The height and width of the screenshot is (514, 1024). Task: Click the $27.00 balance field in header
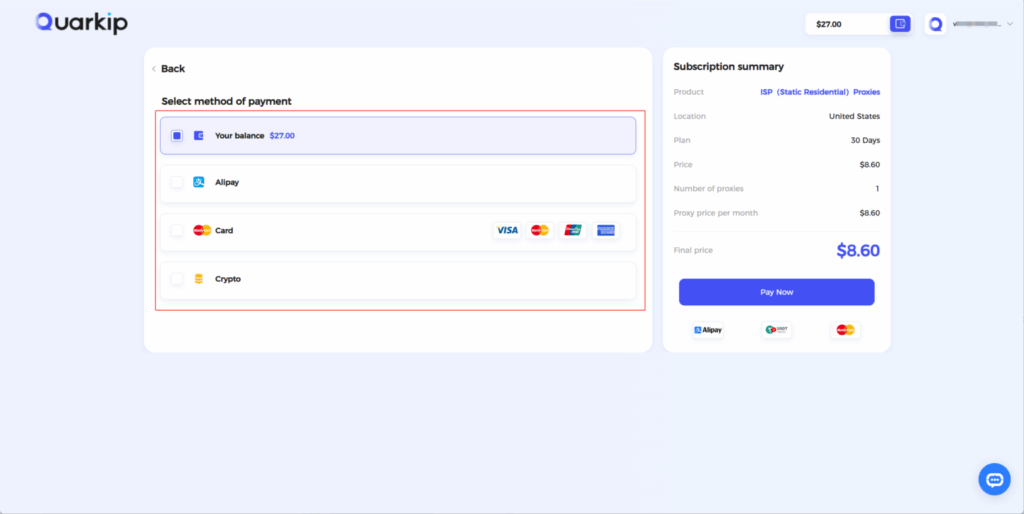[x=848, y=24]
